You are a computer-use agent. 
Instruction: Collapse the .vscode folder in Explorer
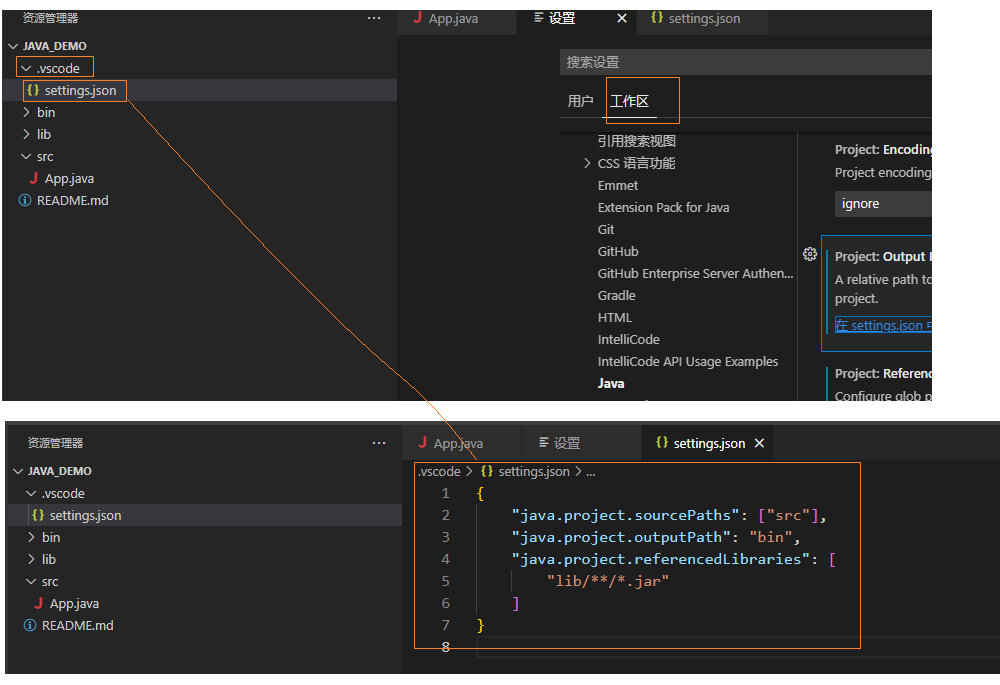(x=27, y=67)
